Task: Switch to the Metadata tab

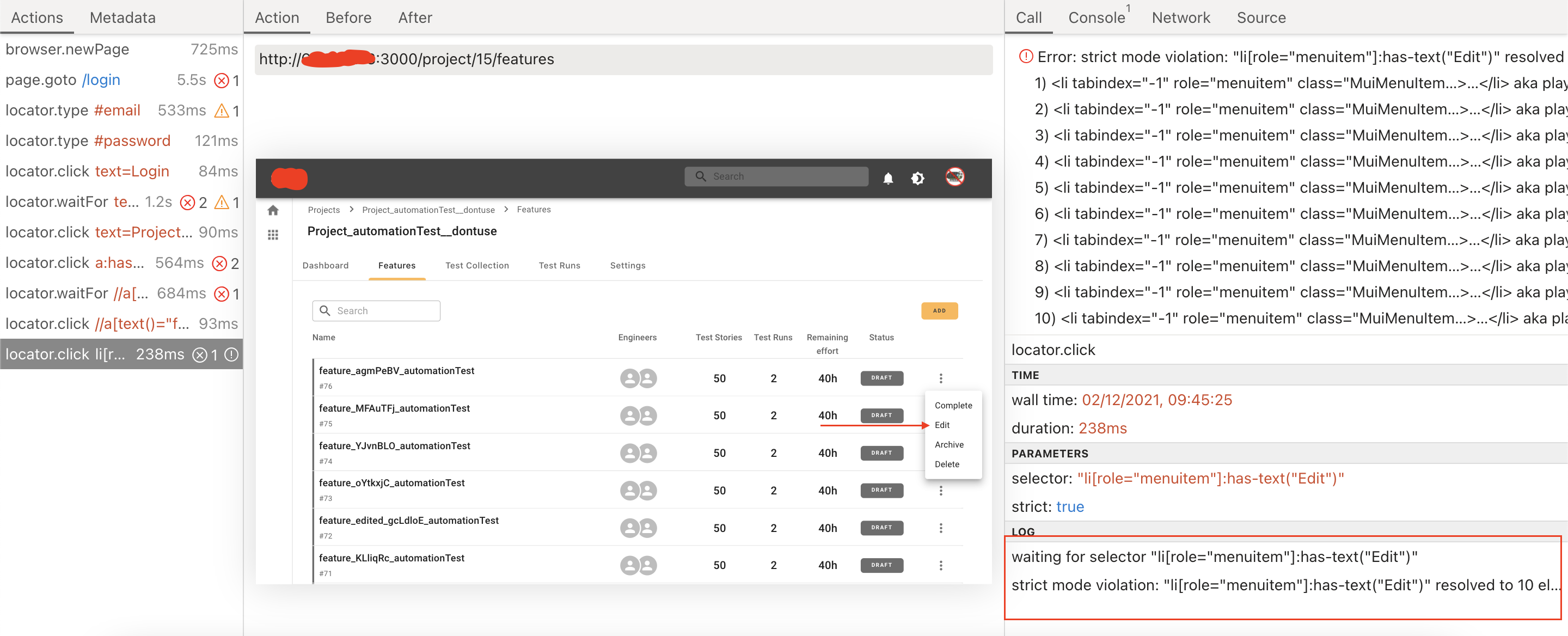Action: point(122,17)
